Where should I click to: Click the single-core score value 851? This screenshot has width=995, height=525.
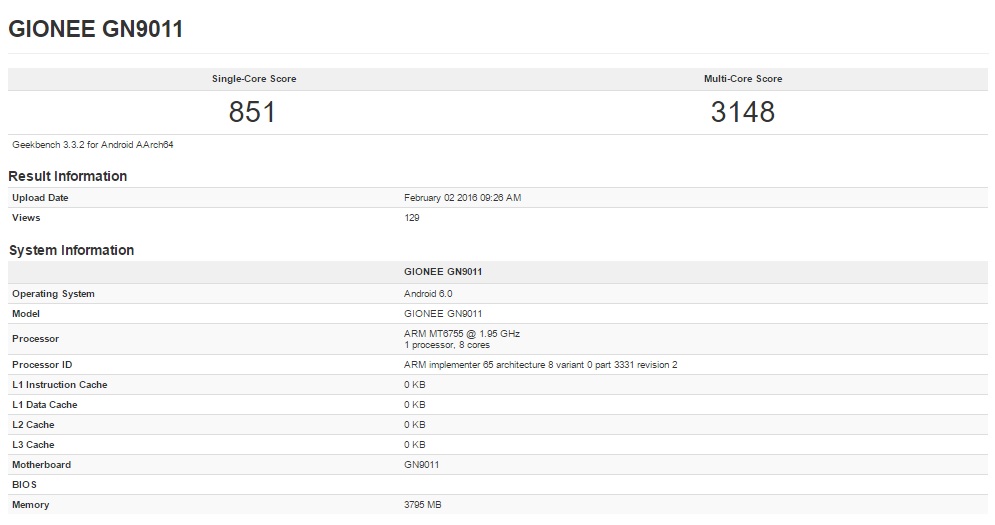[252, 112]
